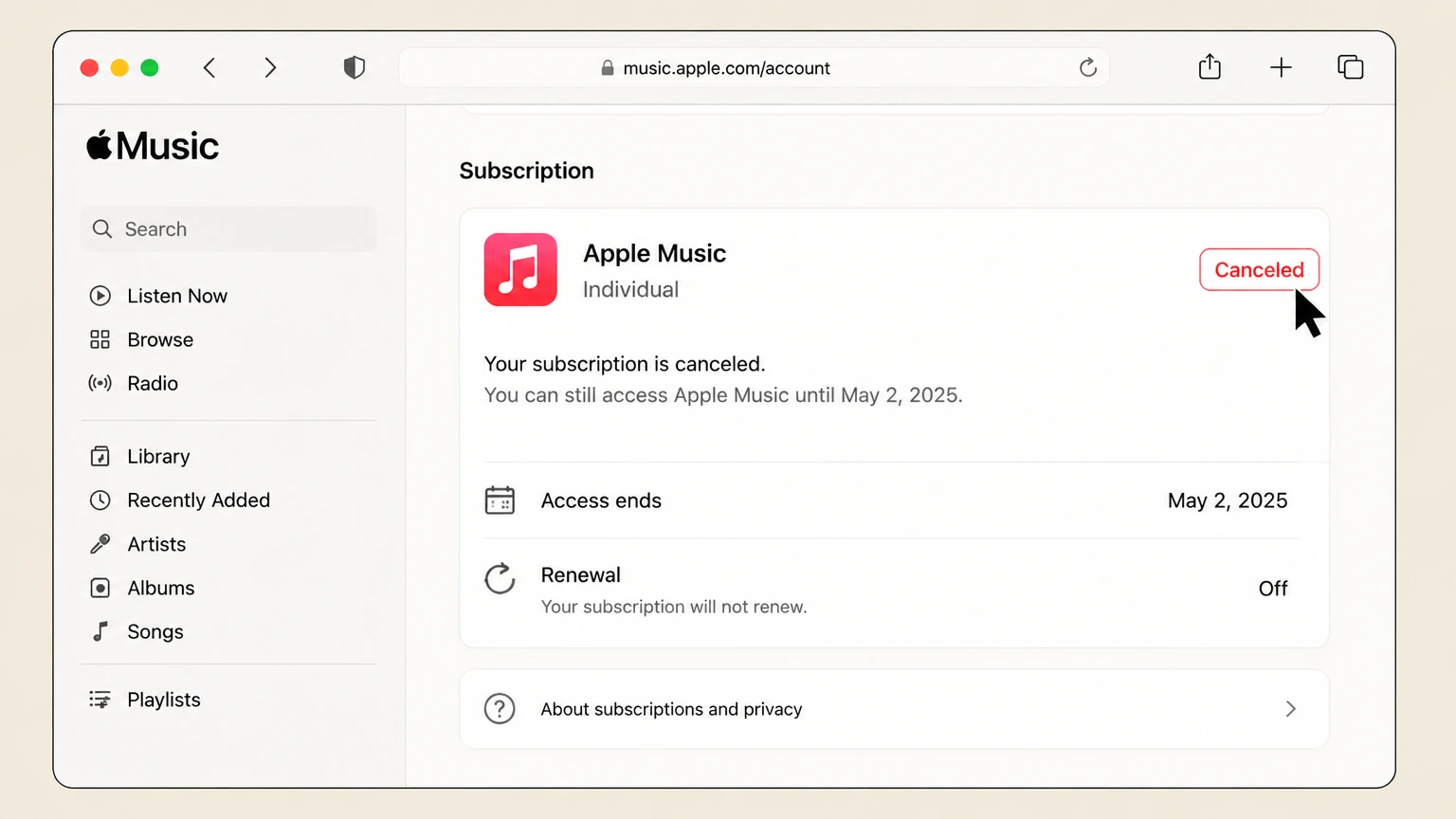Click the Radio broadcast icon
This screenshot has width=1456, height=819.
click(100, 383)
